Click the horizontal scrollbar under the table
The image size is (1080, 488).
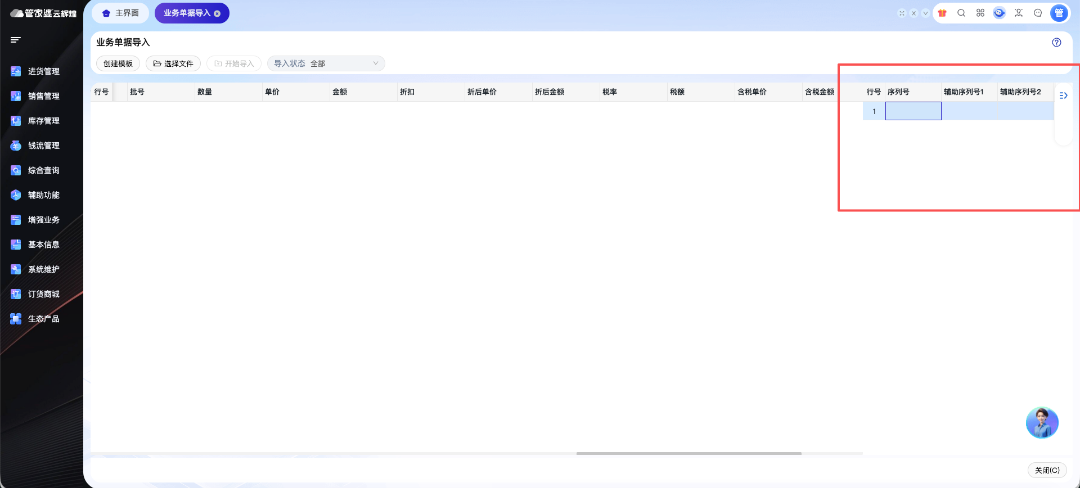688,453
